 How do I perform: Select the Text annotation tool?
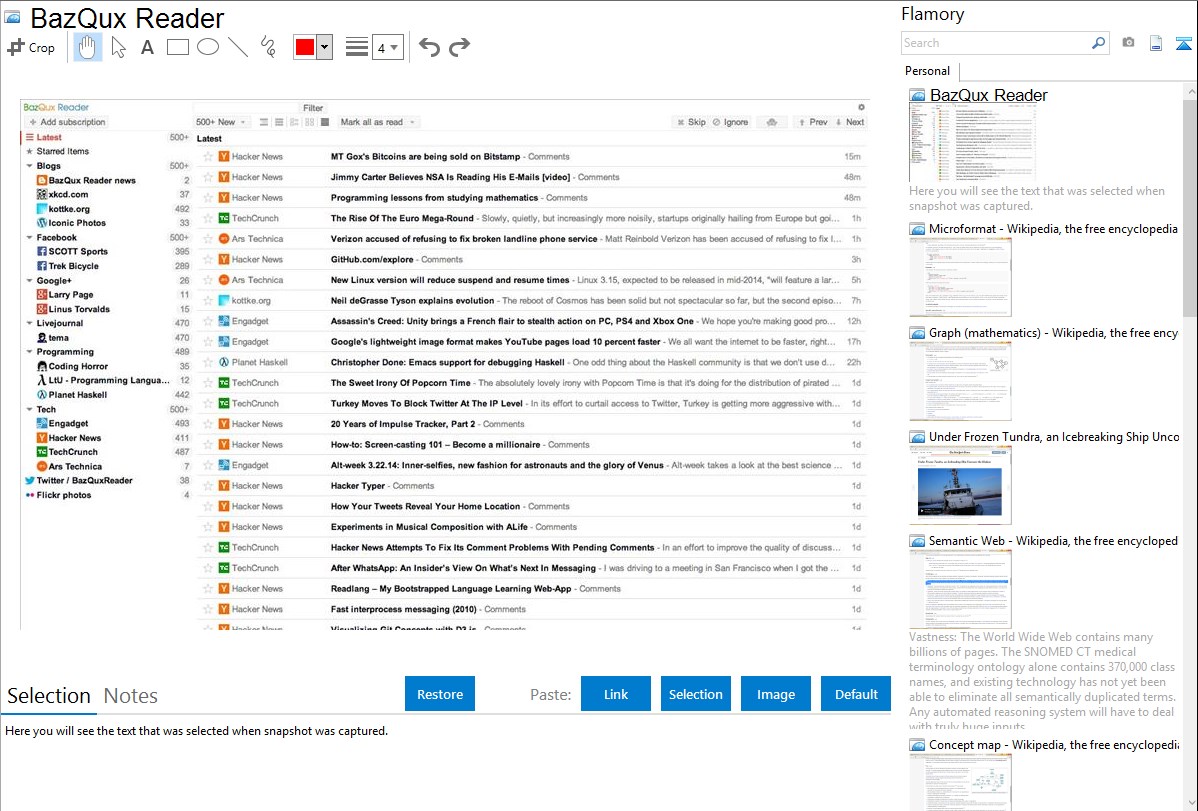click(x=147, y=47)
